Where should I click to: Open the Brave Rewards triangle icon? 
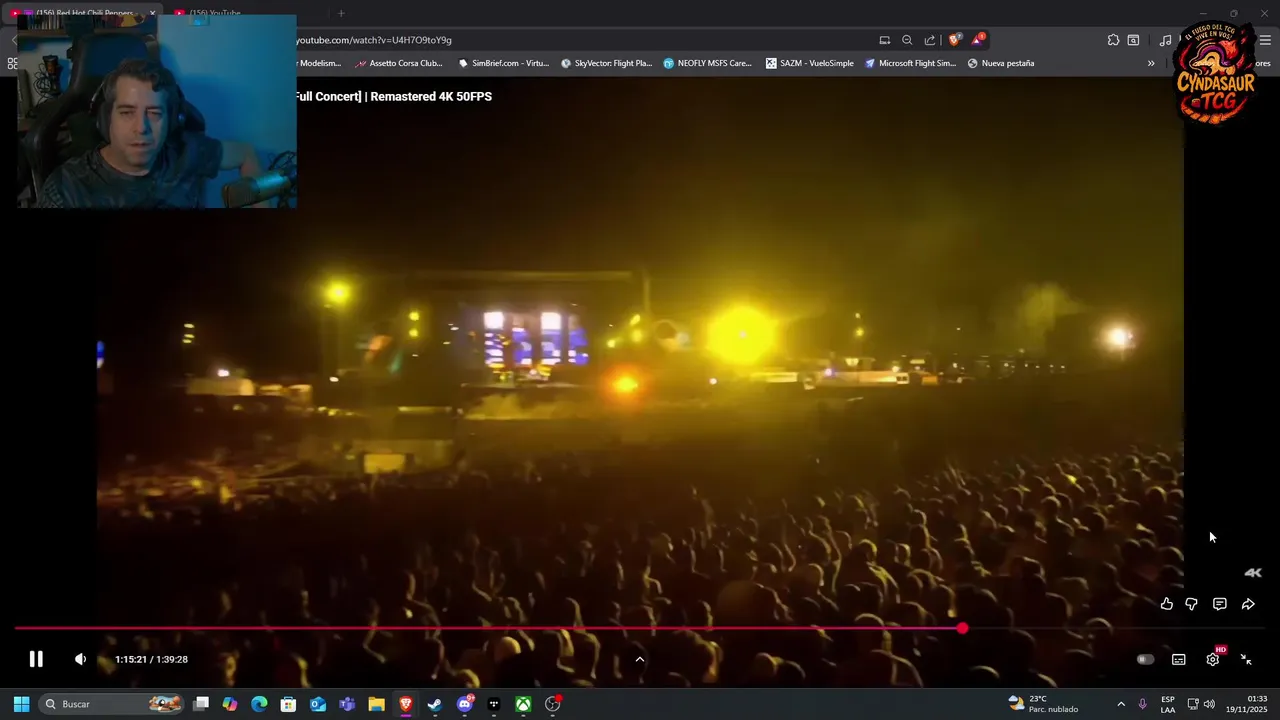[978, 40]
